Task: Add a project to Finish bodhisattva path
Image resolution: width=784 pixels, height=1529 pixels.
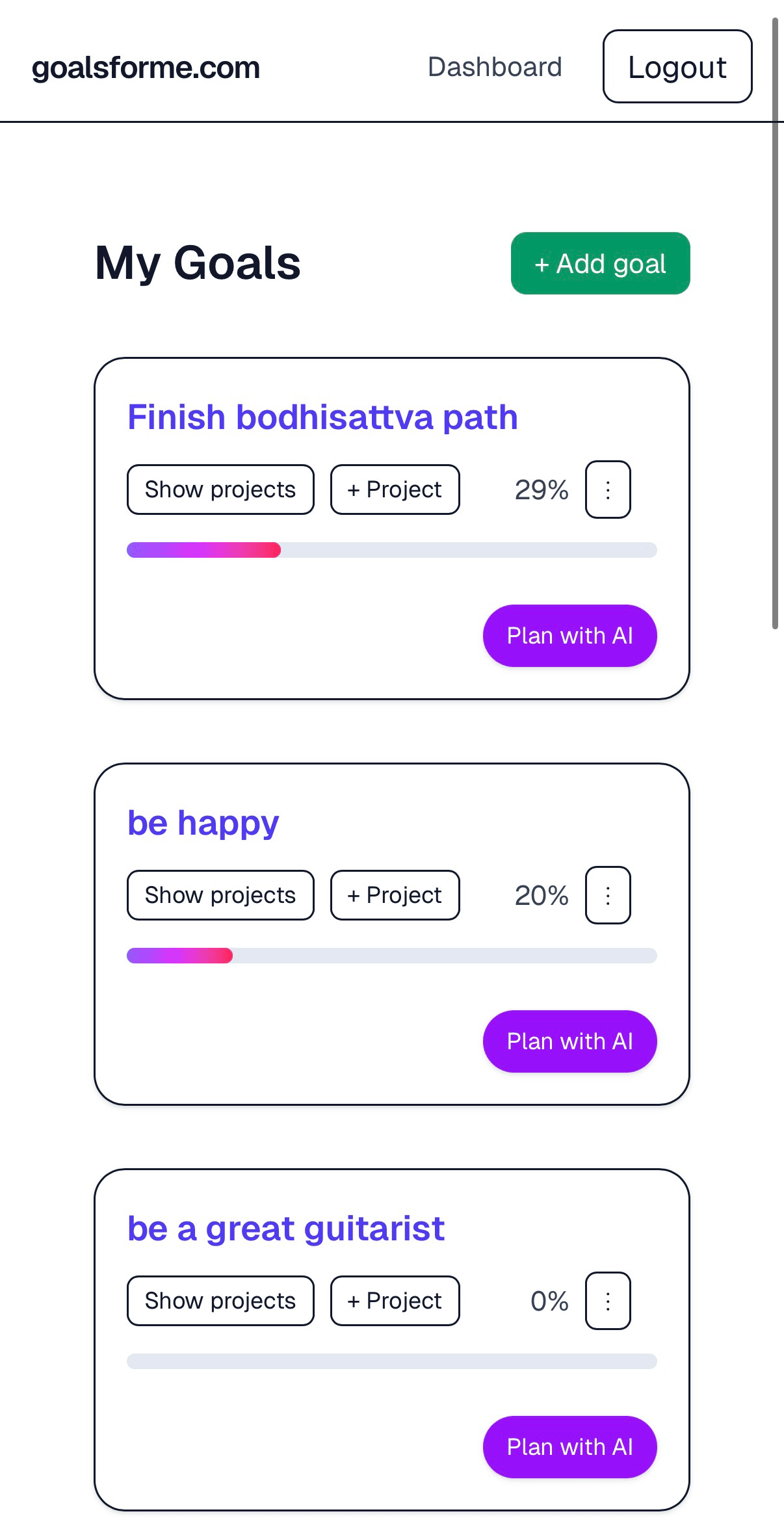Action: tap(395, 490)
